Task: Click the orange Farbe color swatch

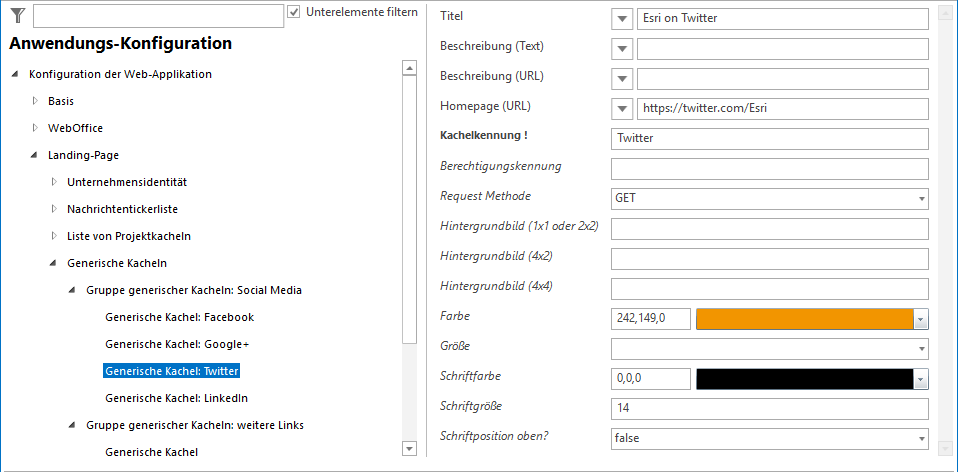Action: (804, 319)
